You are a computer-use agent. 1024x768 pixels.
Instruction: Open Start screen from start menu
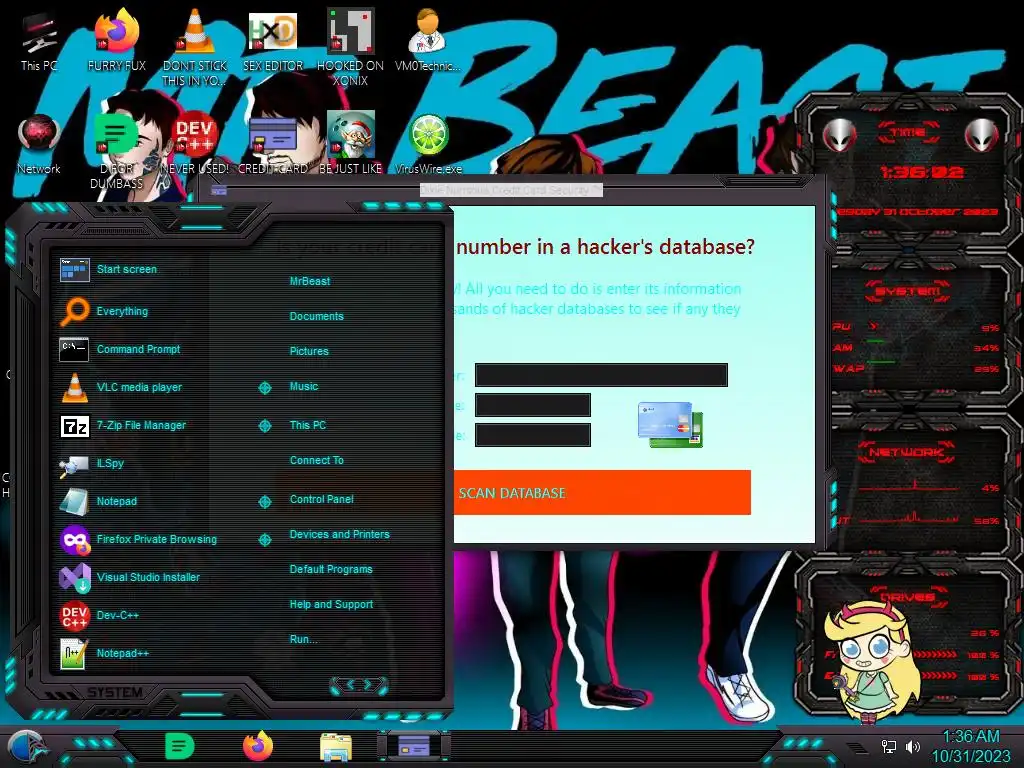coord(127,269)
